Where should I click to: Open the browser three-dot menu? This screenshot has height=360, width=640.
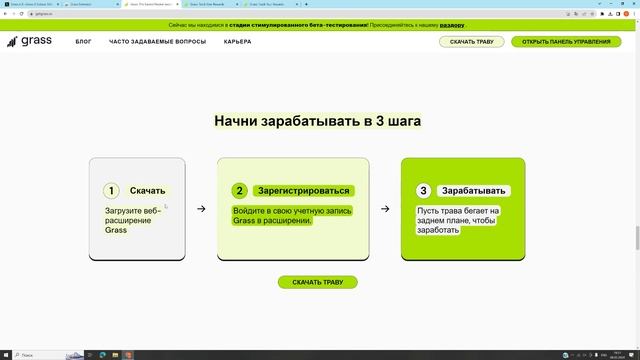635,14
